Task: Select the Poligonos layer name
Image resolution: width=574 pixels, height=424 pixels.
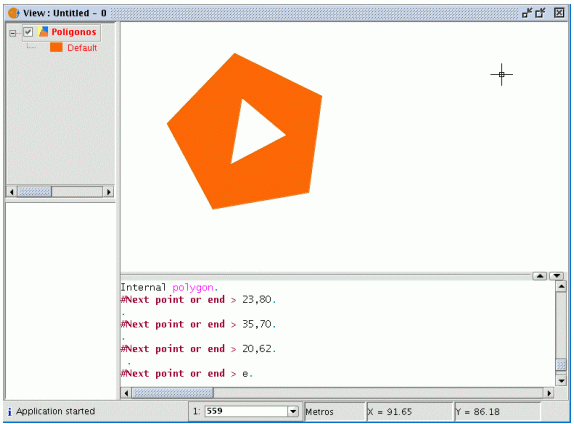Action: click(74, 32)
